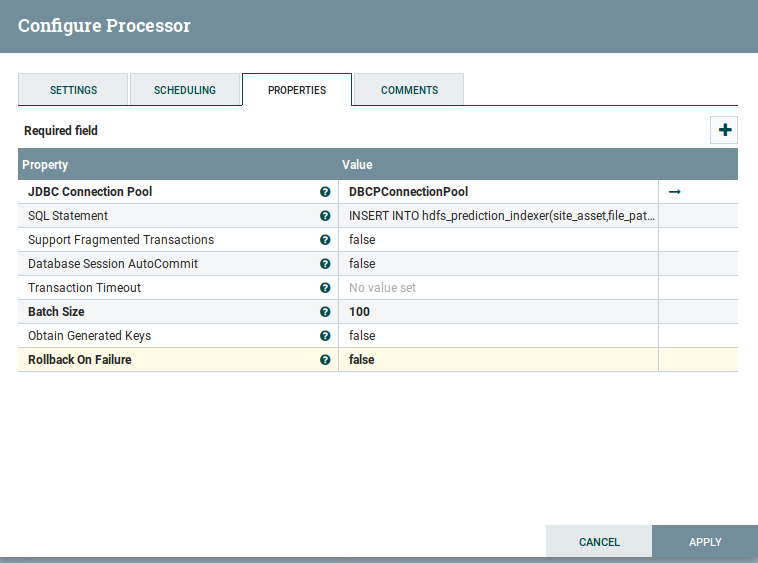758x563 pixels.
Task: Open help tooltip for Database Session AutoCommit
Action: click(325, 264)
